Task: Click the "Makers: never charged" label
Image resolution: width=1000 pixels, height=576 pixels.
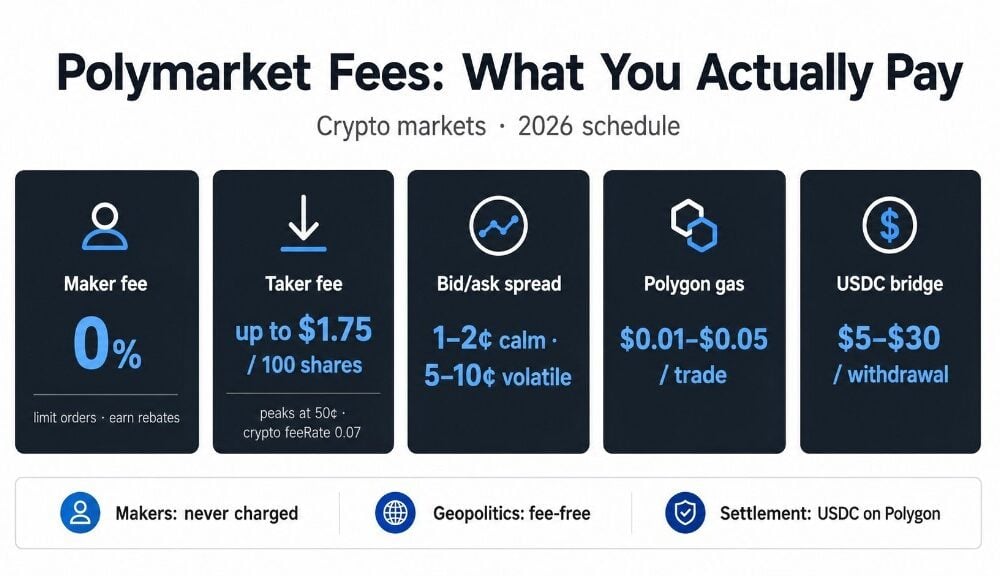Action: 207,513
